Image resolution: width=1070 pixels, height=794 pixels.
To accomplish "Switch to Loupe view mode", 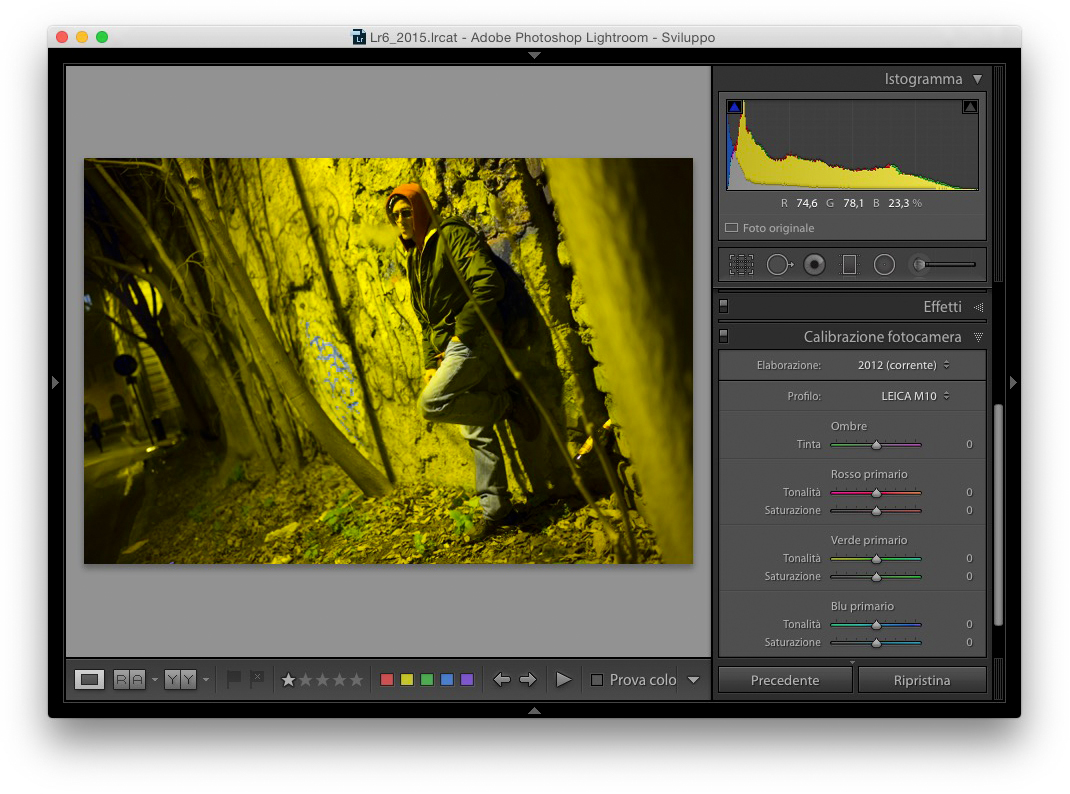I will click(90, 680).
